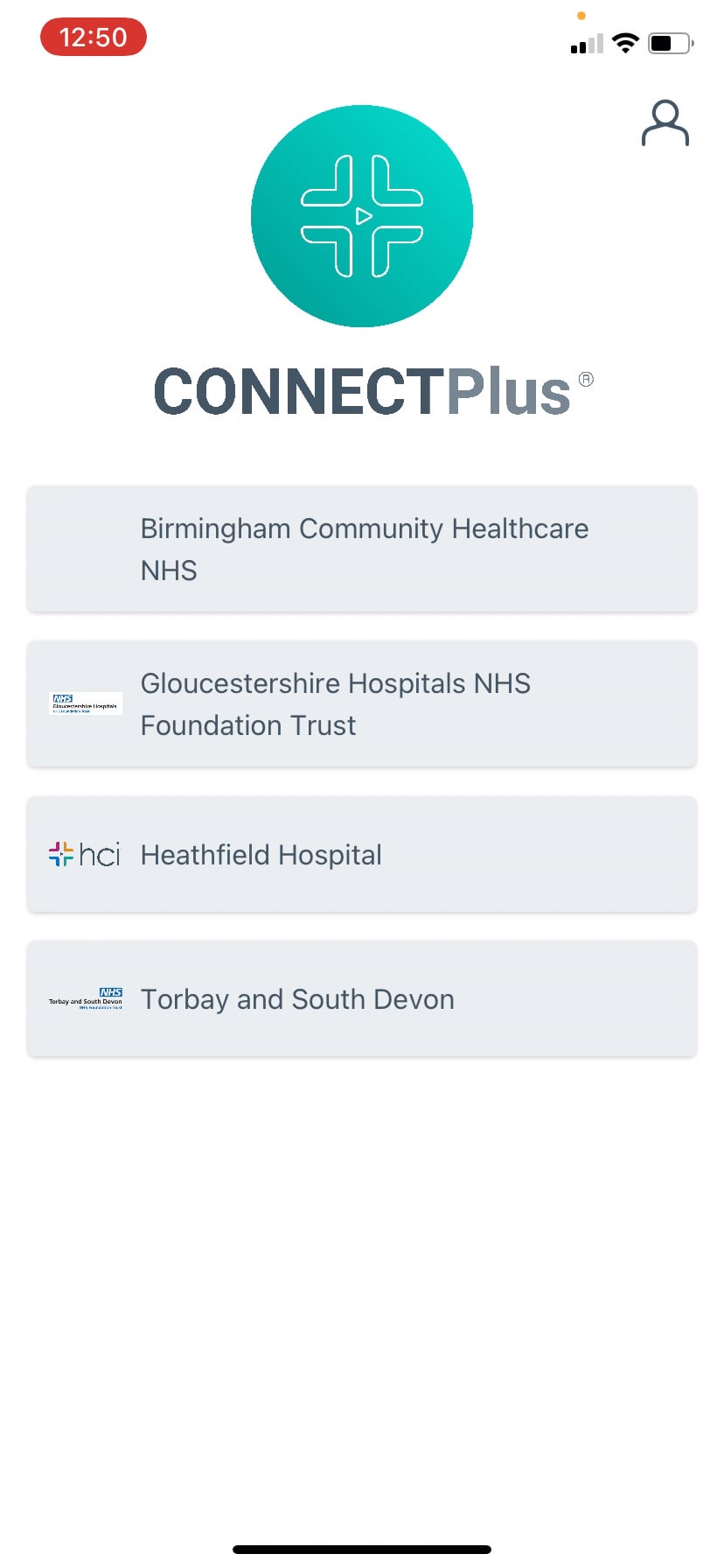Tap the battery level icon
The width and height of the screenshot is (724, 1568).
pos(670,43)
